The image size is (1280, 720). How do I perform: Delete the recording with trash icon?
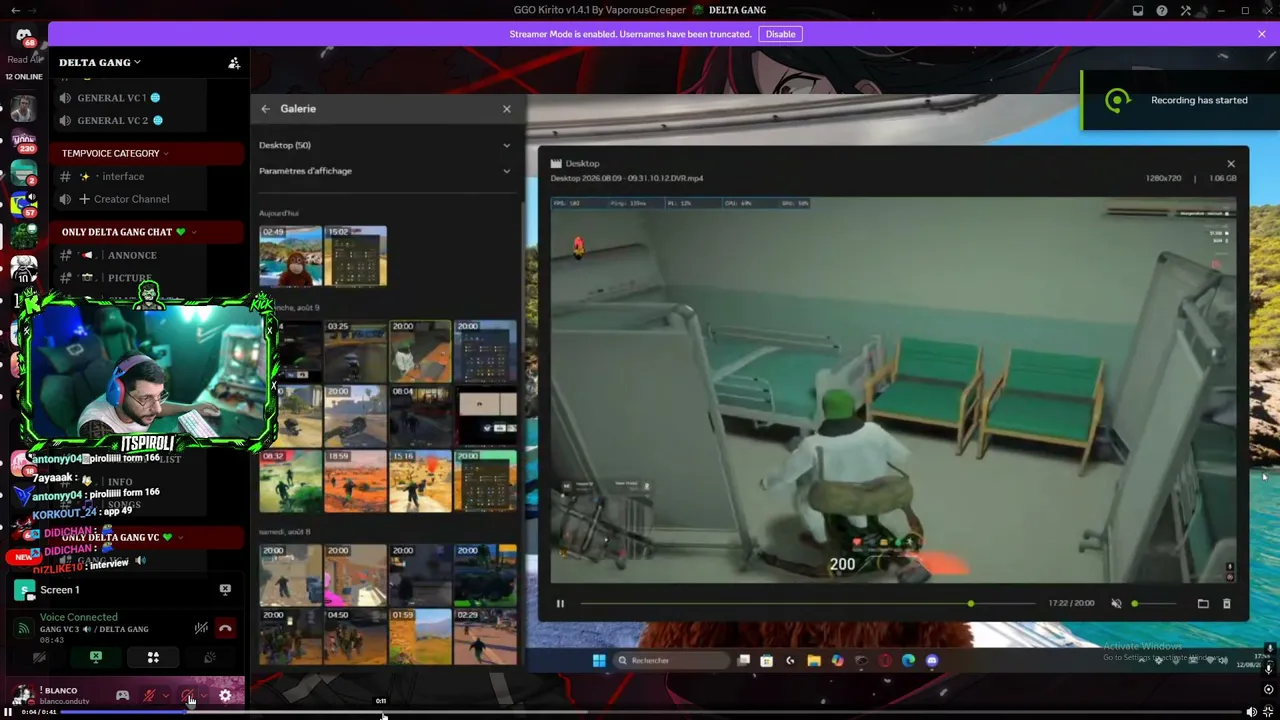(x=1227, y=604)
